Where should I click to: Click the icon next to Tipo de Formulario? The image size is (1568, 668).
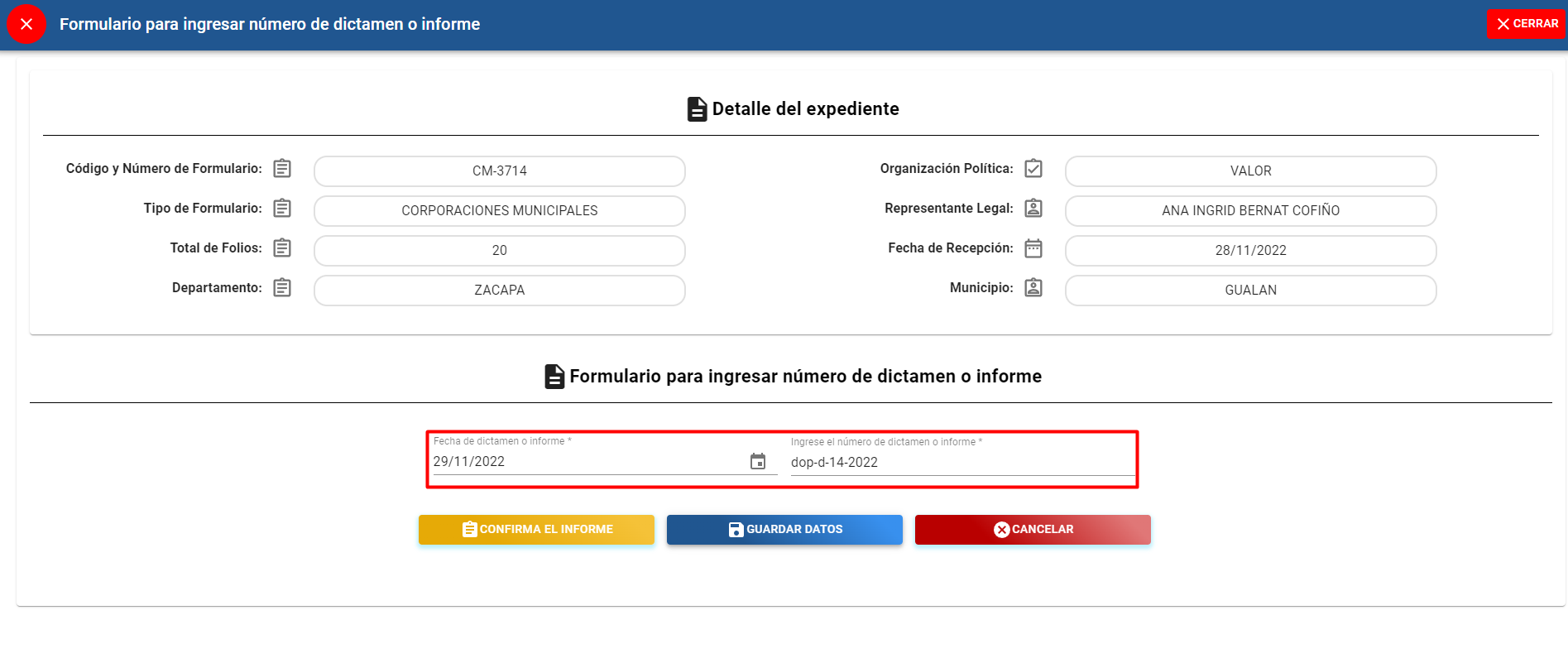[282, 209]
